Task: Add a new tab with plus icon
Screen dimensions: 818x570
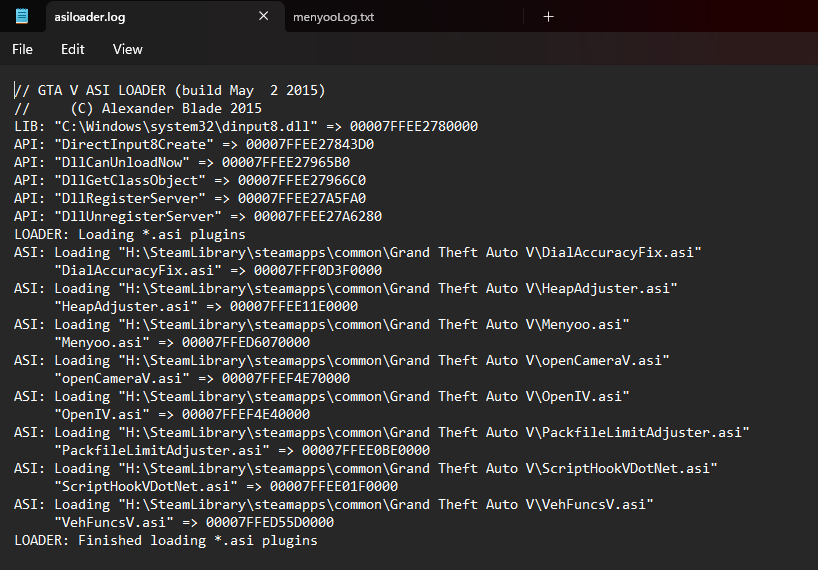Action: click(x=548, y=17)
